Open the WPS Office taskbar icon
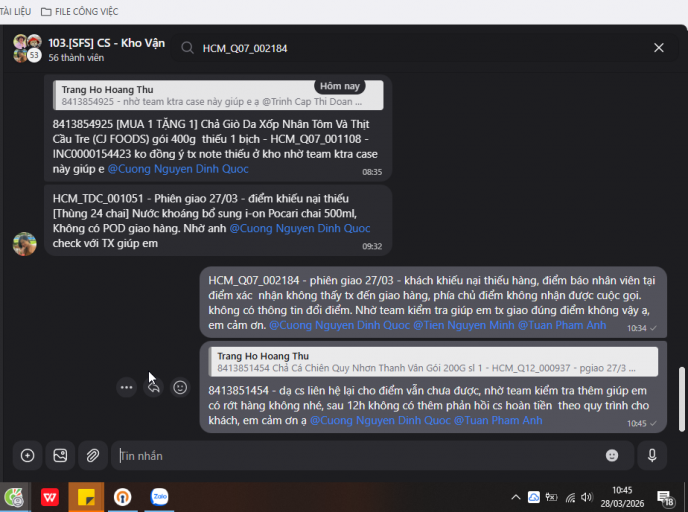Screen dimensions: 688x512 click(x=50, y=497)
